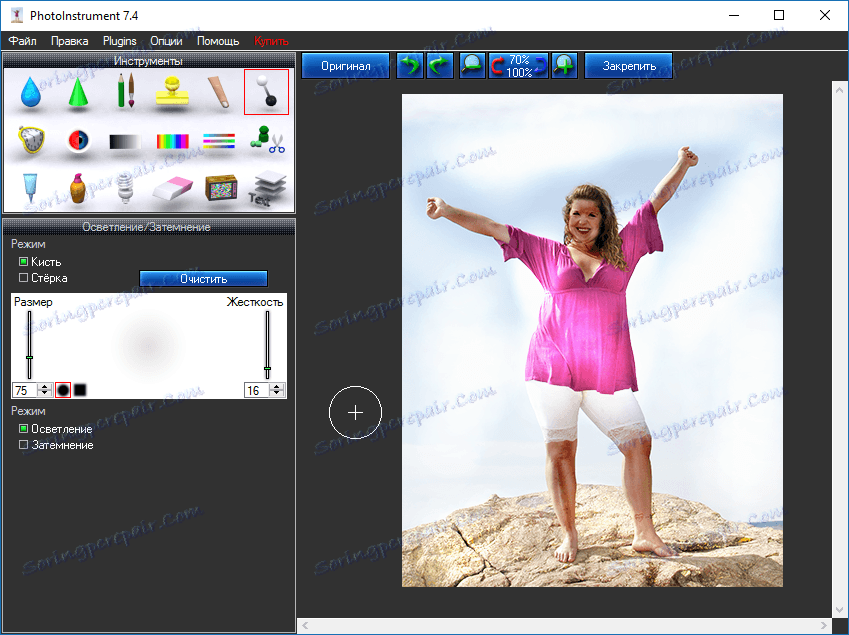849x635 pixels.
Task: Close the PhotoInstrument window
Action: [x=825, y=15]
